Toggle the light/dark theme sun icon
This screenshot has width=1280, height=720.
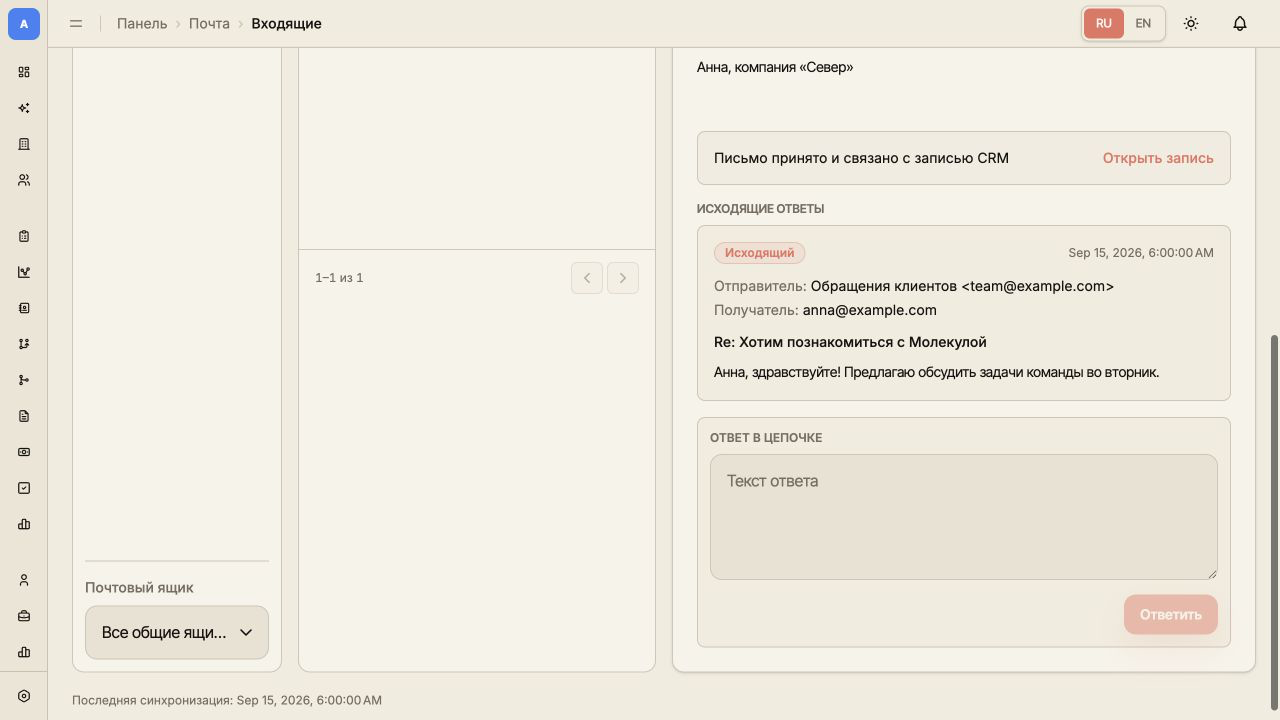tap(1191, 23)
